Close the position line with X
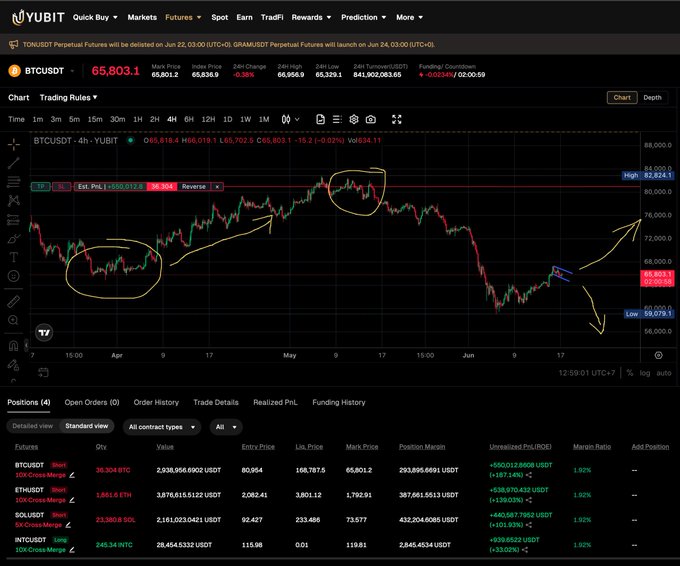 [217, 186]
